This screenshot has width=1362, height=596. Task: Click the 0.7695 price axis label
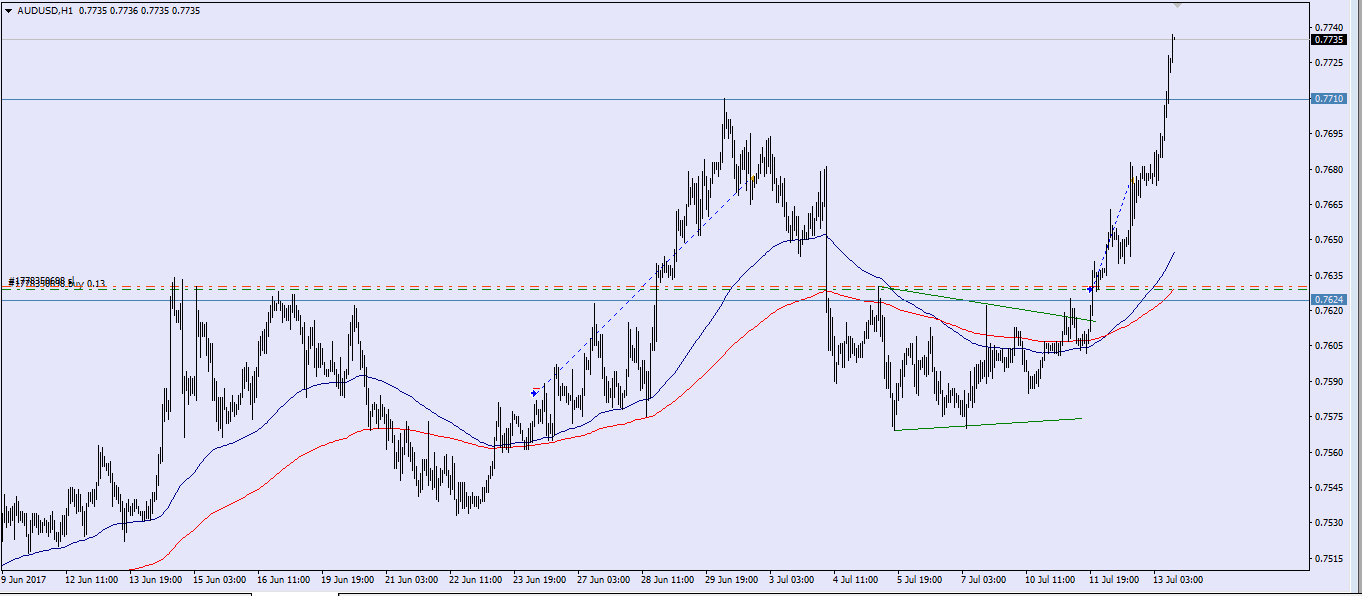tap(1328, 134)
